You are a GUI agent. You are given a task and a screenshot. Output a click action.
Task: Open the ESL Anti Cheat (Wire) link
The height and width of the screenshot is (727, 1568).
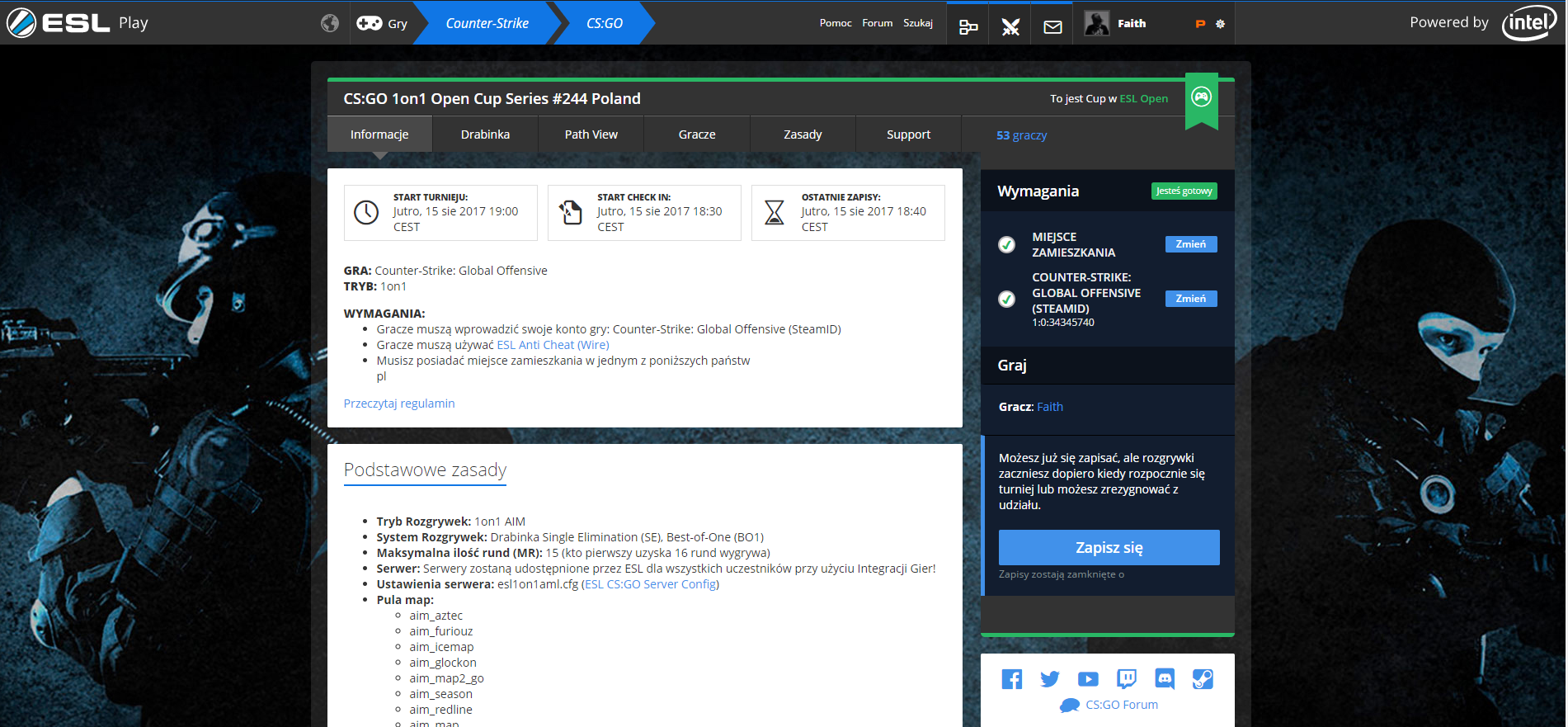[553, 345]
